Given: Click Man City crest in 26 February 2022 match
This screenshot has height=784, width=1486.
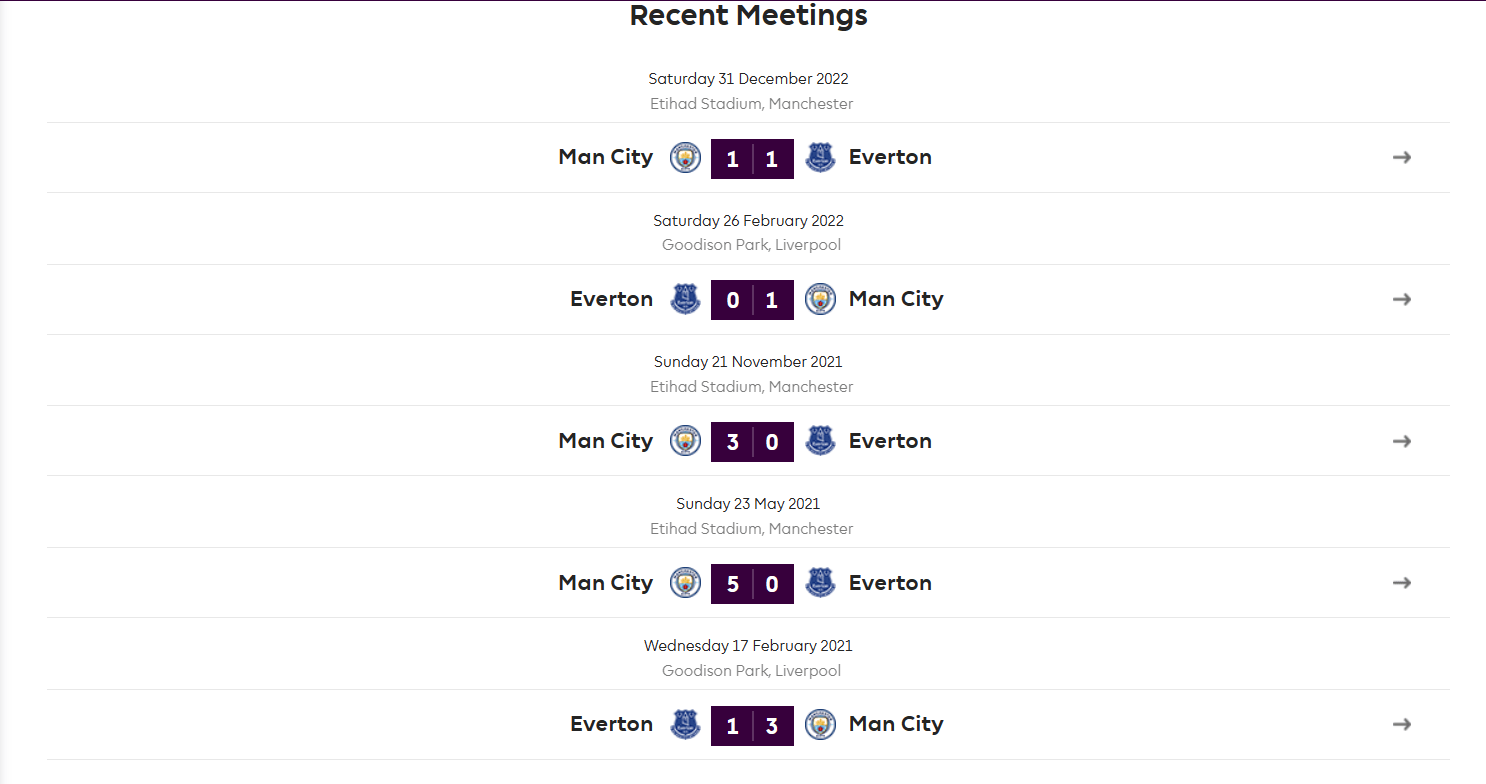Looking at the screenshot, I should pyautogui.click(x=820, y=299).
